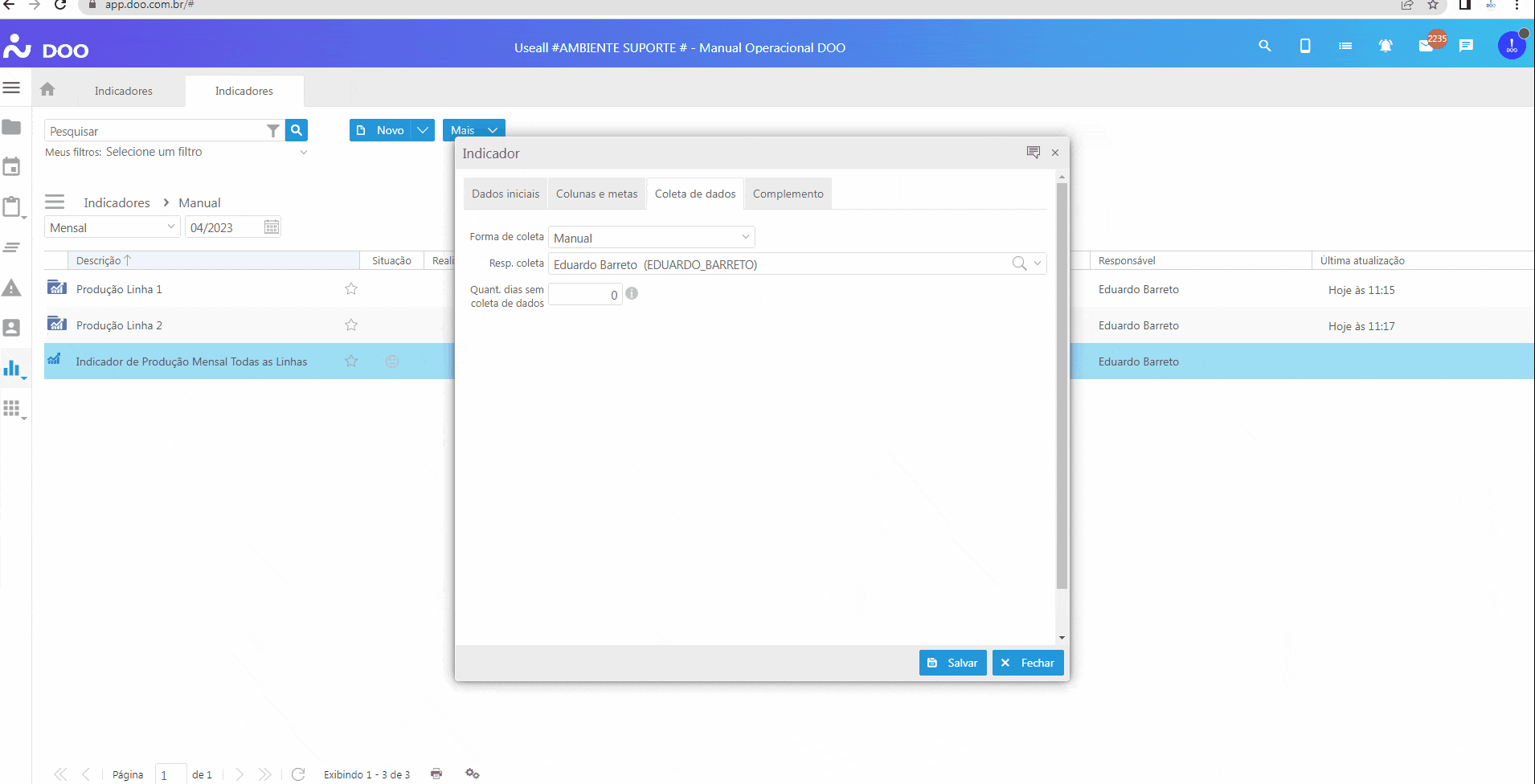Click the Pesquisar search input field
The height and width of the screenshot is (784, 1535).
(157, 131)
